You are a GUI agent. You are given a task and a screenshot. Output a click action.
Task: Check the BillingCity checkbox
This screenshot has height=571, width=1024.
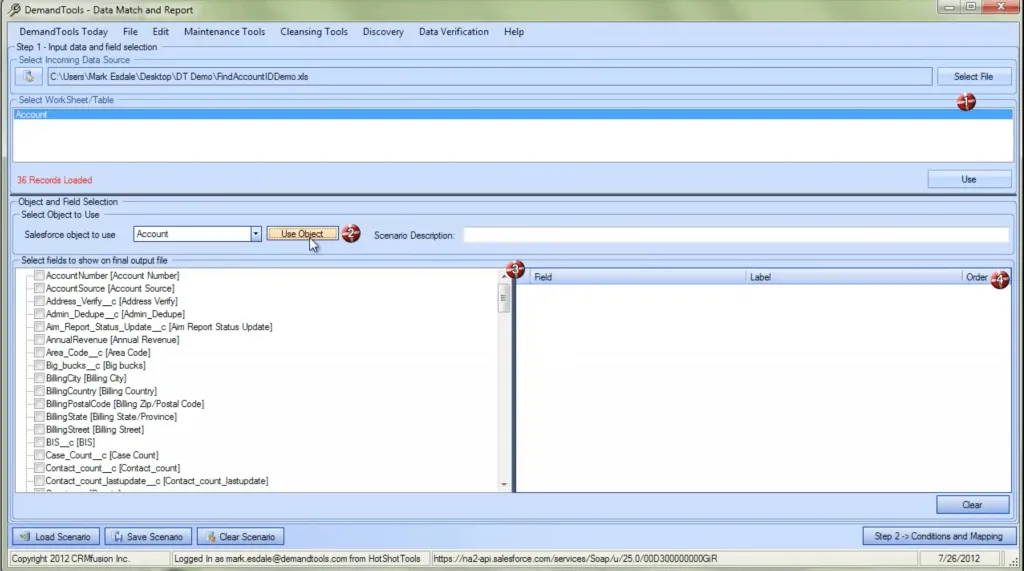coord(39,378)
